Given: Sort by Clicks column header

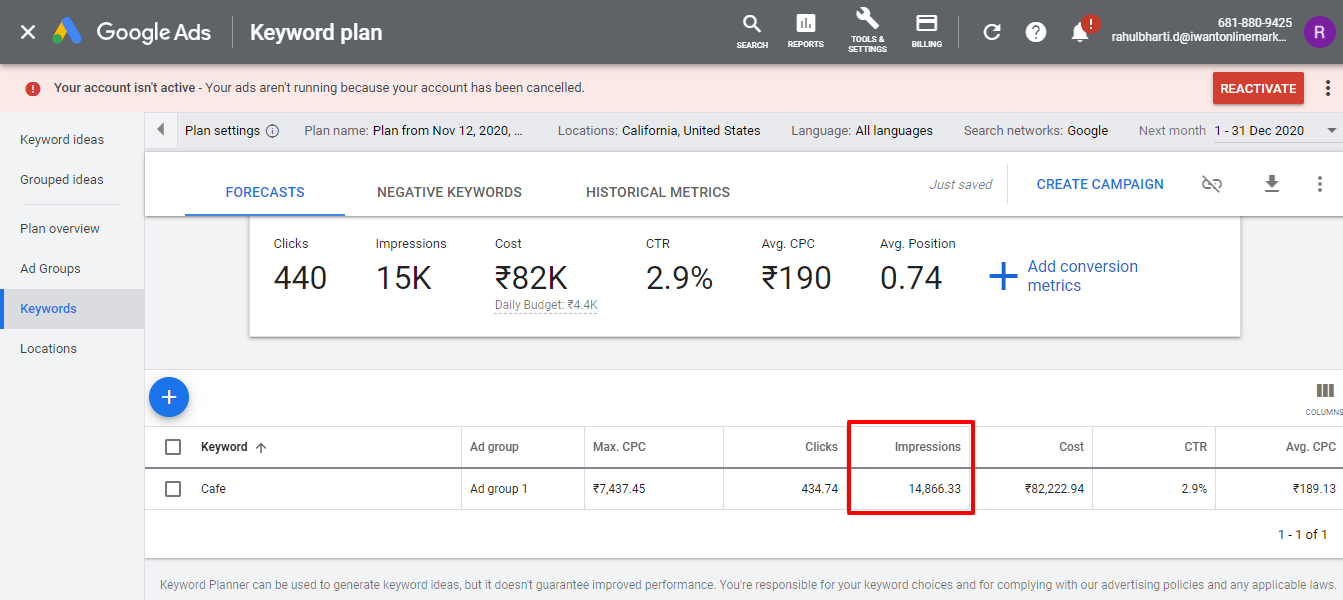Looking at the screenshot, I should click(x=821, y=447).
